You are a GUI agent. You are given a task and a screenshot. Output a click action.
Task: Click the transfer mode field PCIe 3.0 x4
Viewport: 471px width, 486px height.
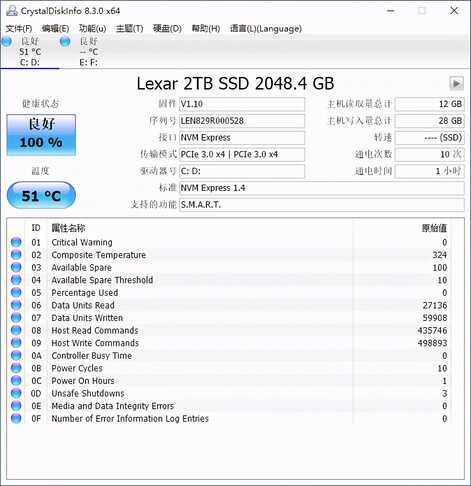tap(242, 154)
